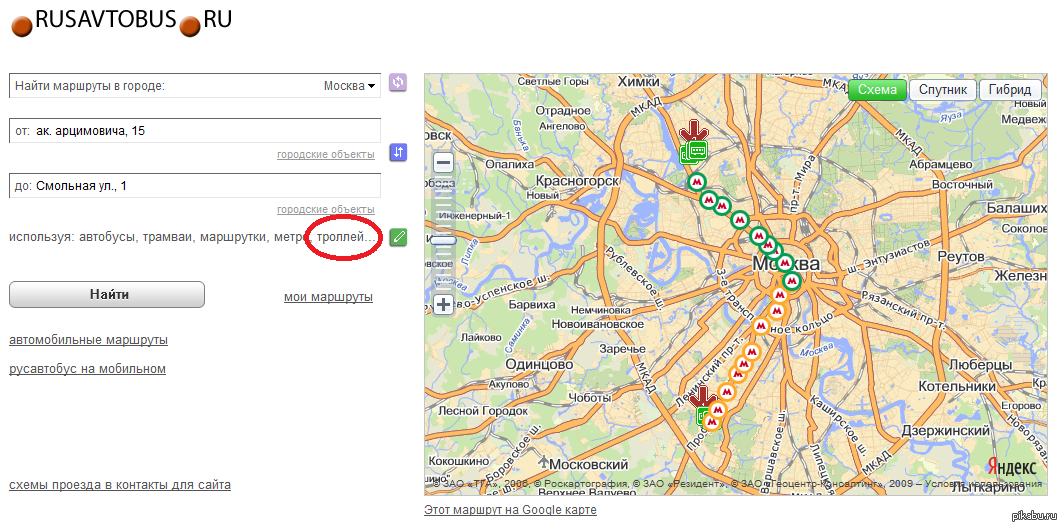Click the Реутов label on map

pyautogui.click(x=962, y=257)
